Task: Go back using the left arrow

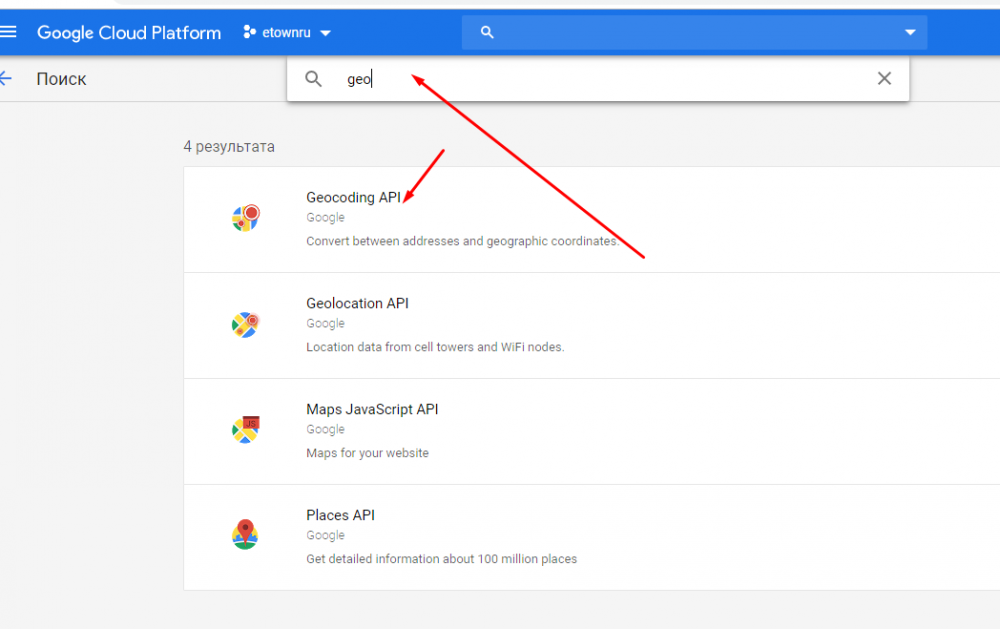Action: point(7,78)
